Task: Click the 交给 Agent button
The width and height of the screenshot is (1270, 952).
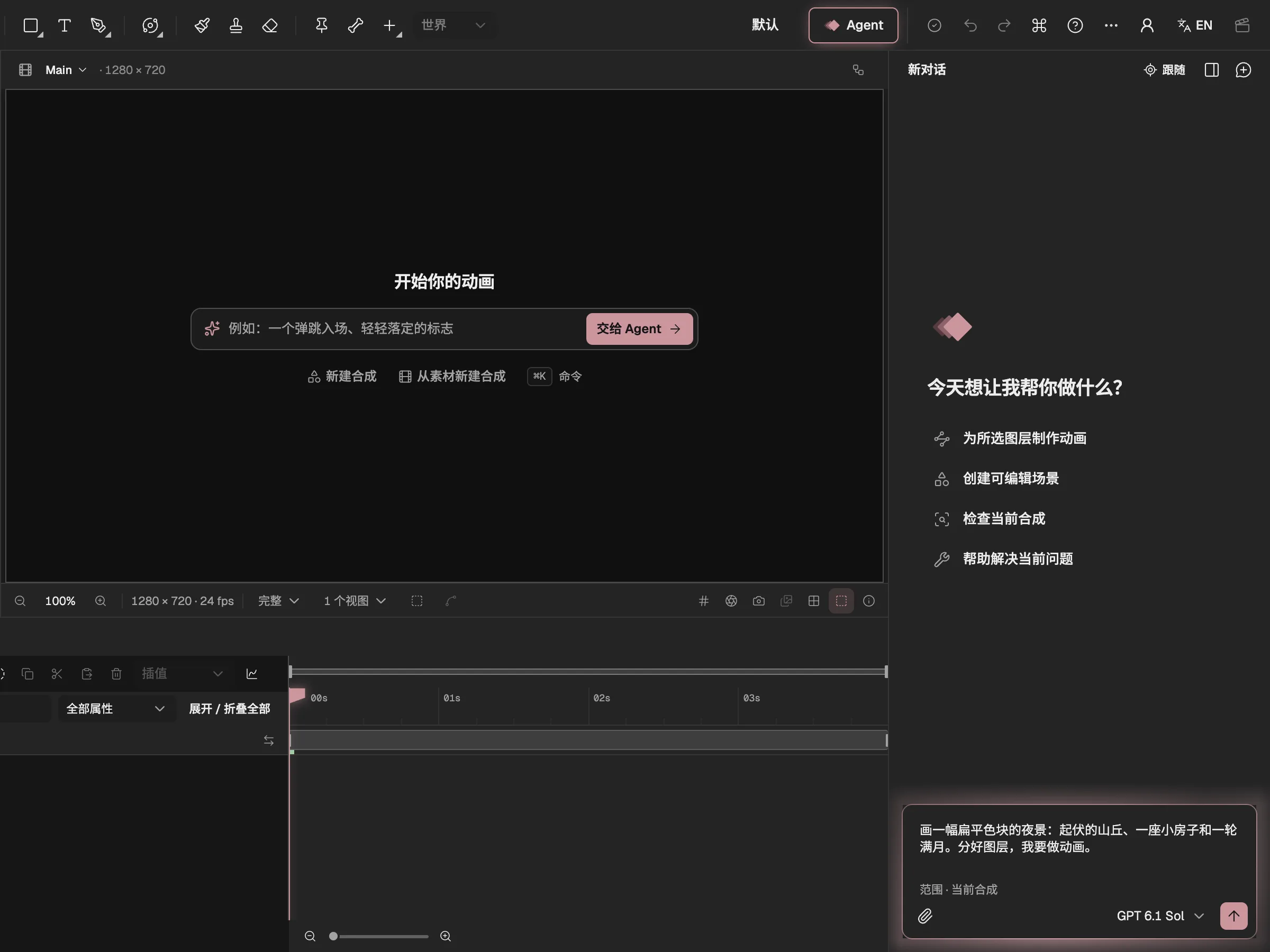Action: click(x=639, y=329)
